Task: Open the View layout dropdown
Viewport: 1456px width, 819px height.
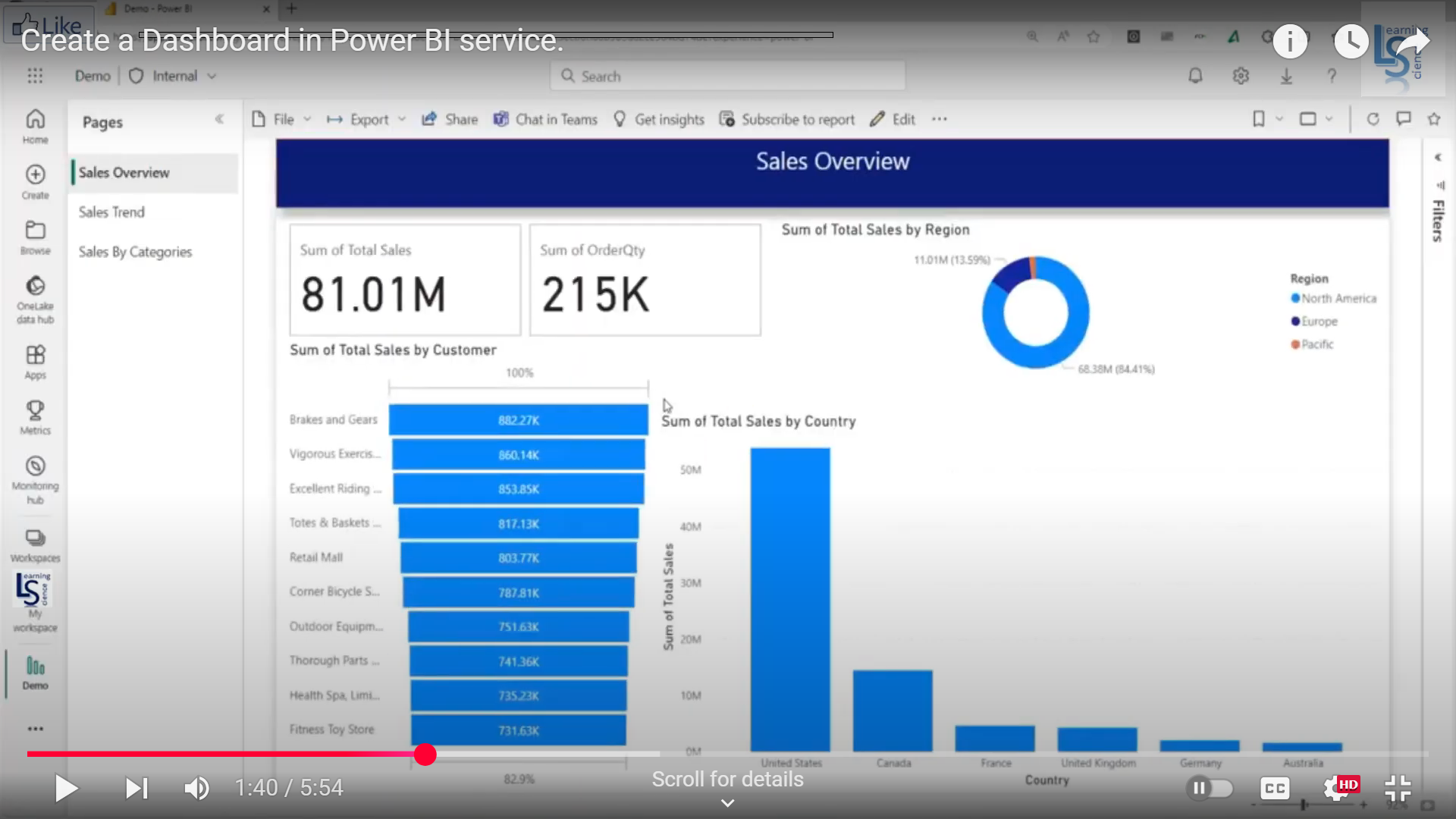Action: point(1316,119)
